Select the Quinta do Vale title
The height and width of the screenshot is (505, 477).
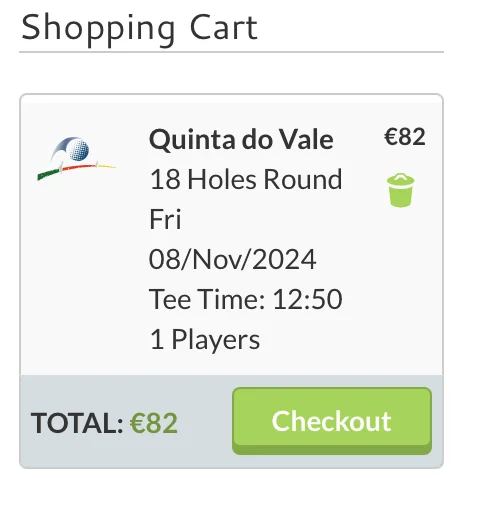pos(241,139)
